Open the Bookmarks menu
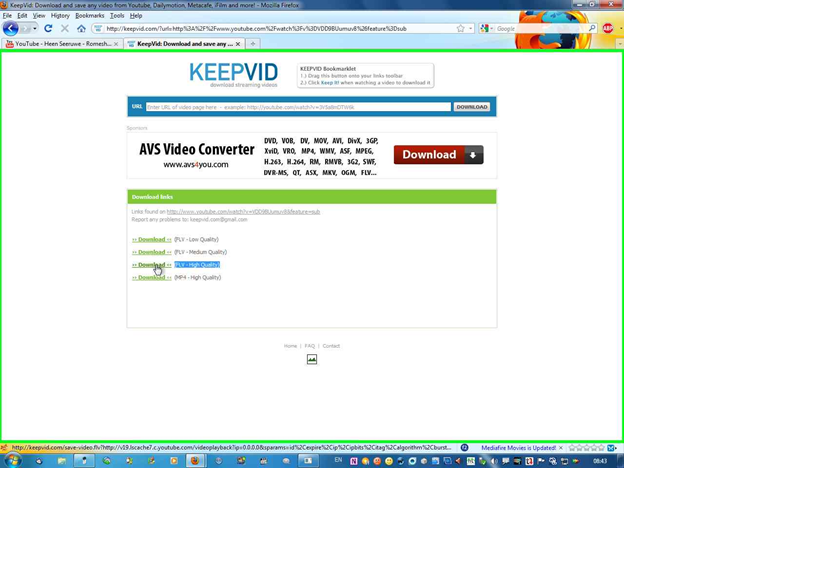This screenshot has height=581, width=818. pyautogui.click(x=89, y=16)
